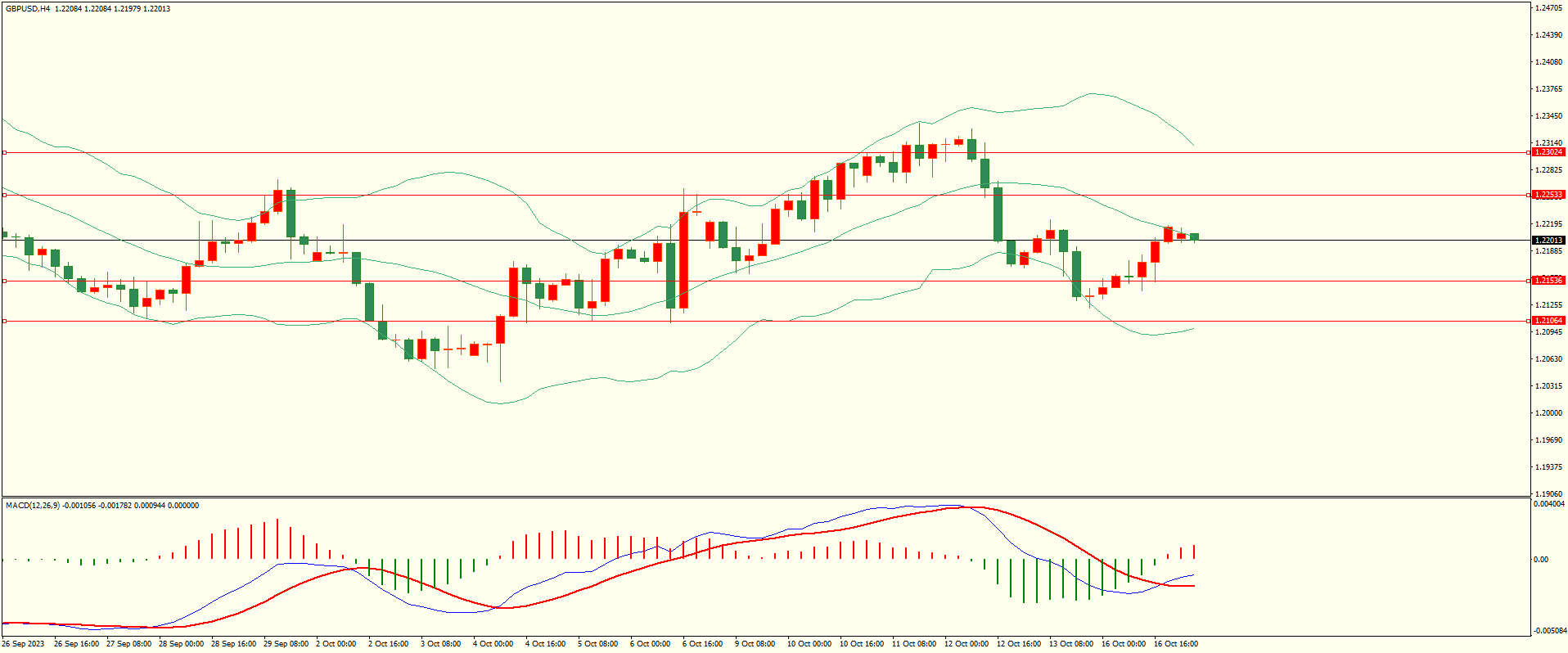Click the -0.005084 MACD scale label

coord(1550,631)
